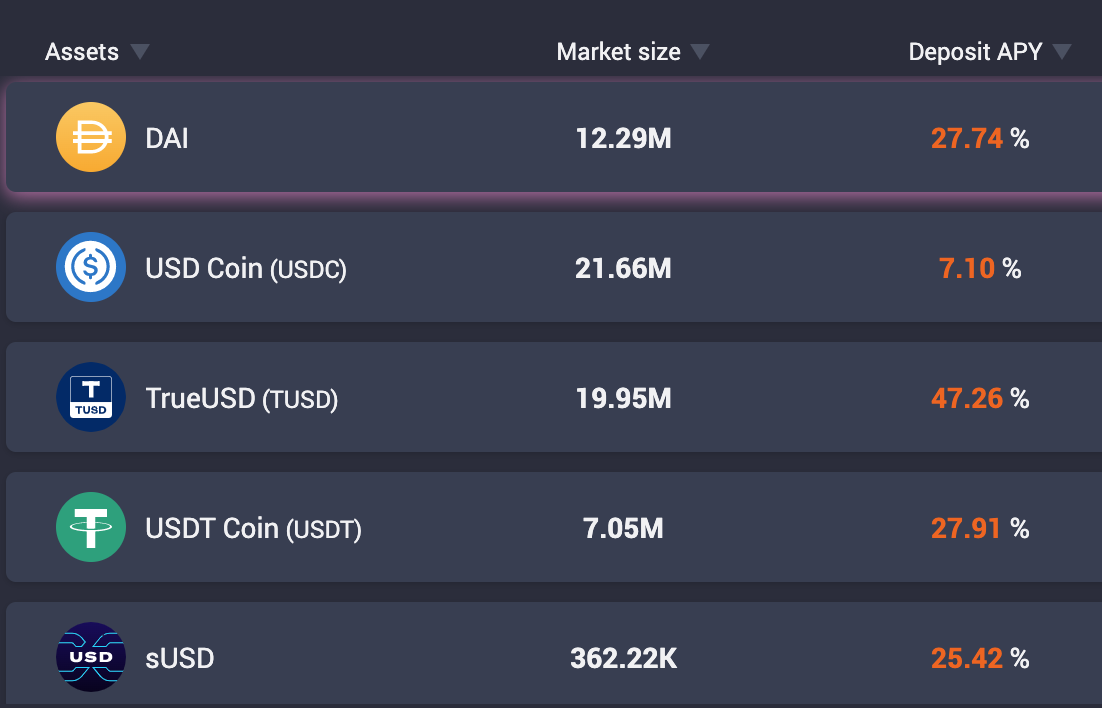The image size is (1102, 708).
Task: Click the 27.74% DAI deposit APY
Action: click(x=980, y=139)
